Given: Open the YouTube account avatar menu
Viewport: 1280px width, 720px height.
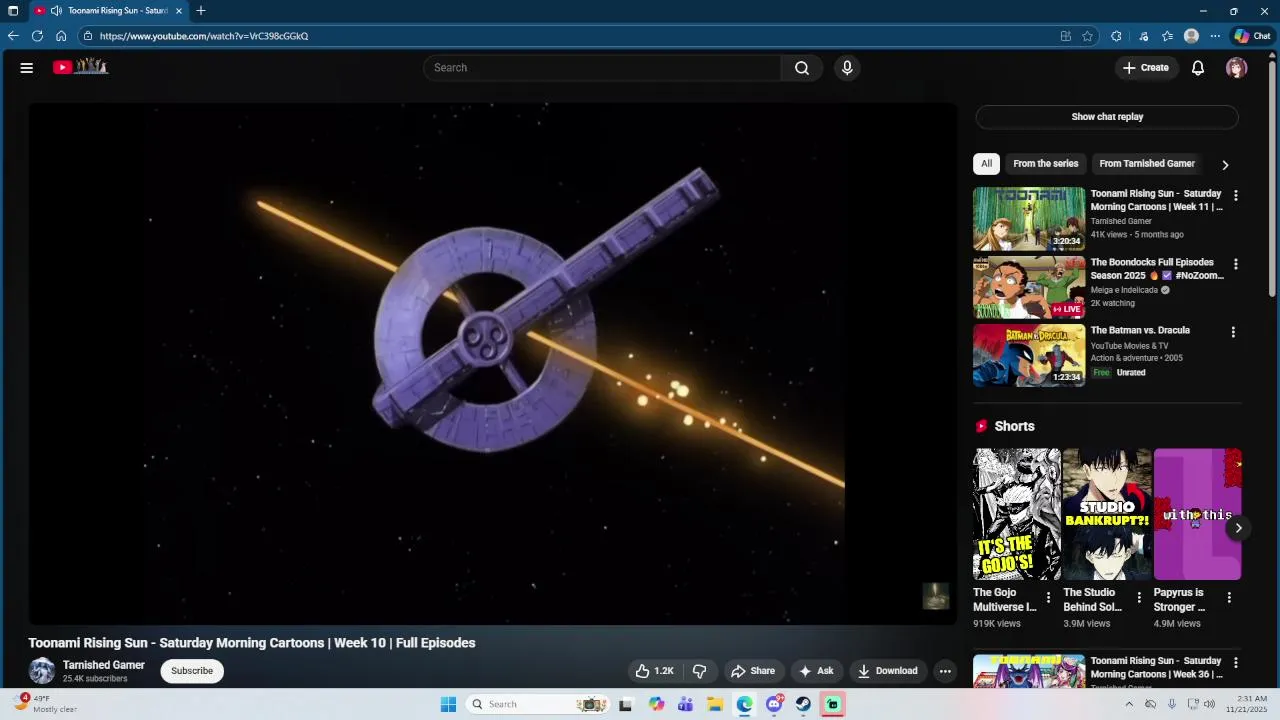Looking at the screenshot, I should [x=1237, y=68].
